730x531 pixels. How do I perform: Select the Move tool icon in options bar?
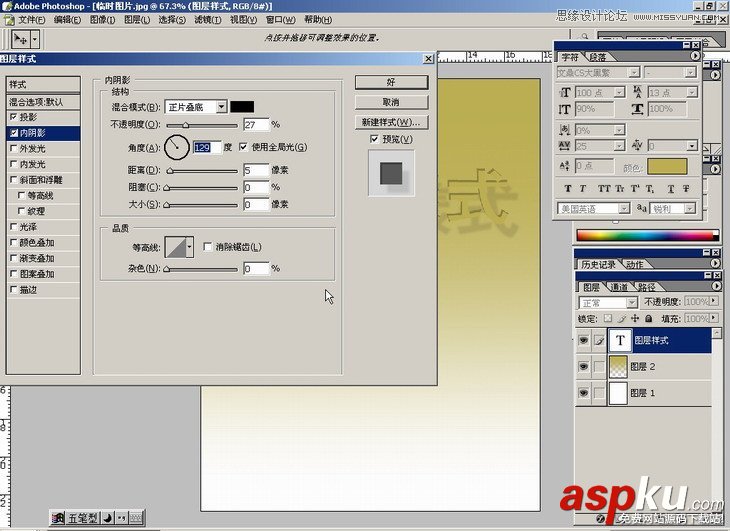20,39
